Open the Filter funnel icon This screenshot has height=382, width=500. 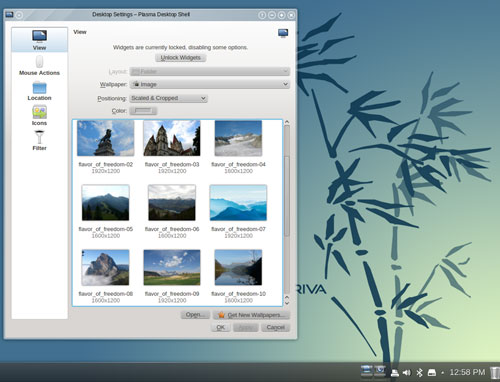[39, 137]
